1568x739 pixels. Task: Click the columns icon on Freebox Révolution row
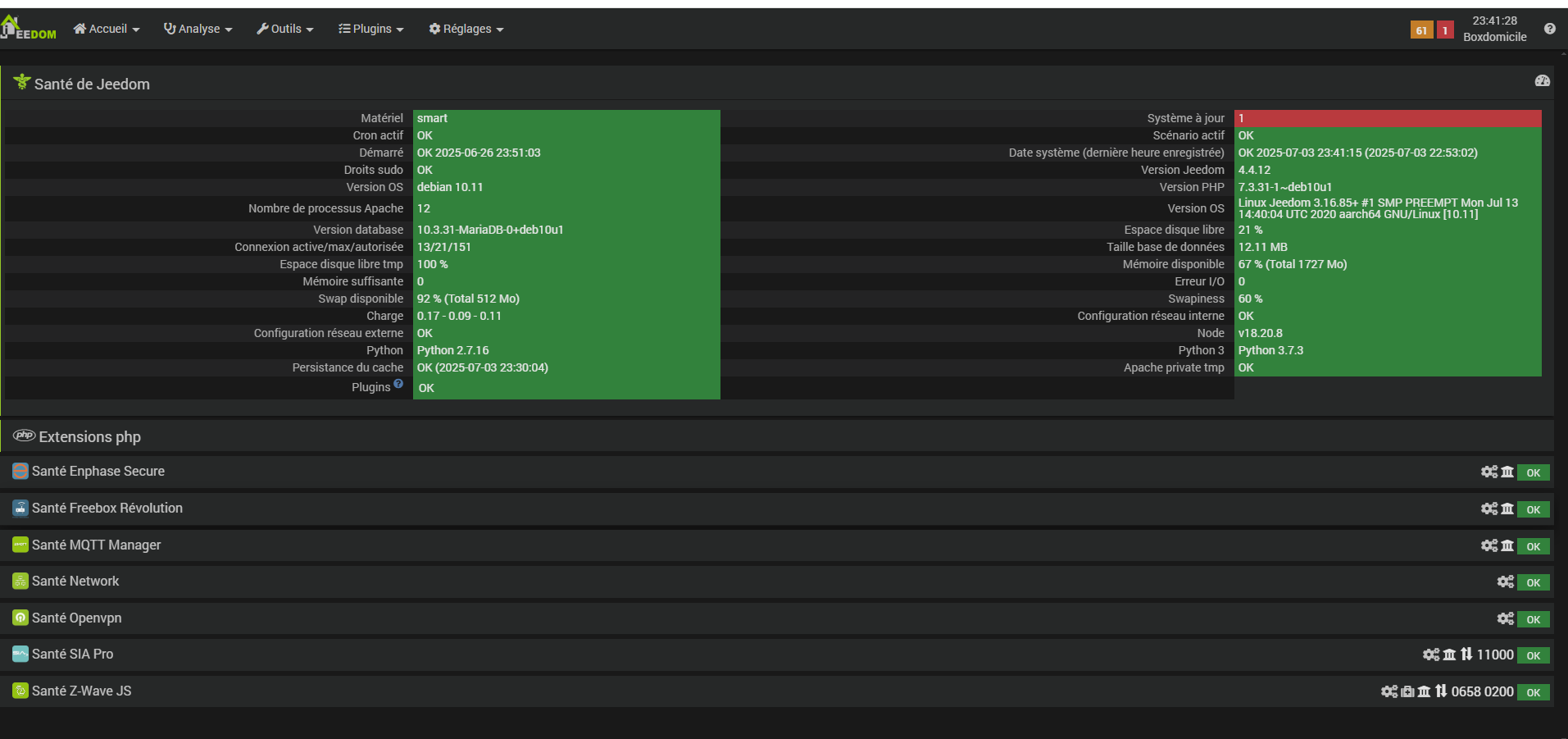pyautogui.click(x=1507, y=509)
